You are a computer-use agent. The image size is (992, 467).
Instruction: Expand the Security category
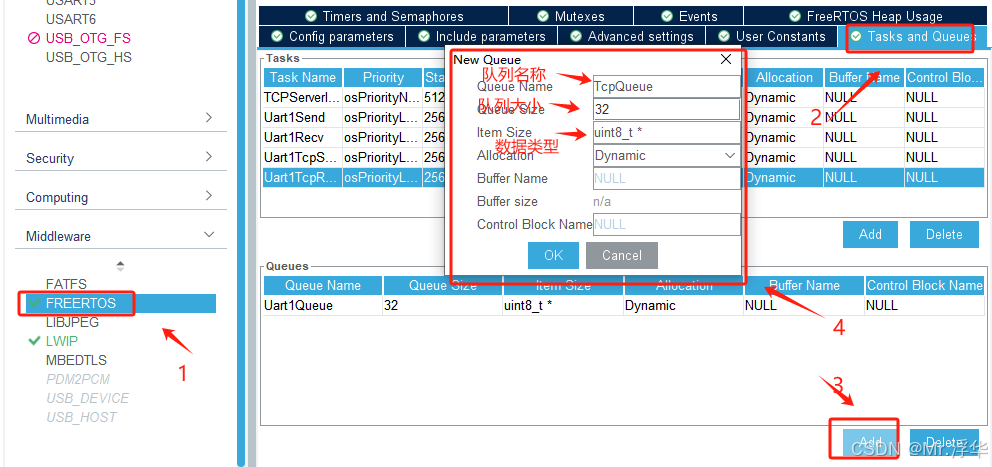(x=120, y=158)
